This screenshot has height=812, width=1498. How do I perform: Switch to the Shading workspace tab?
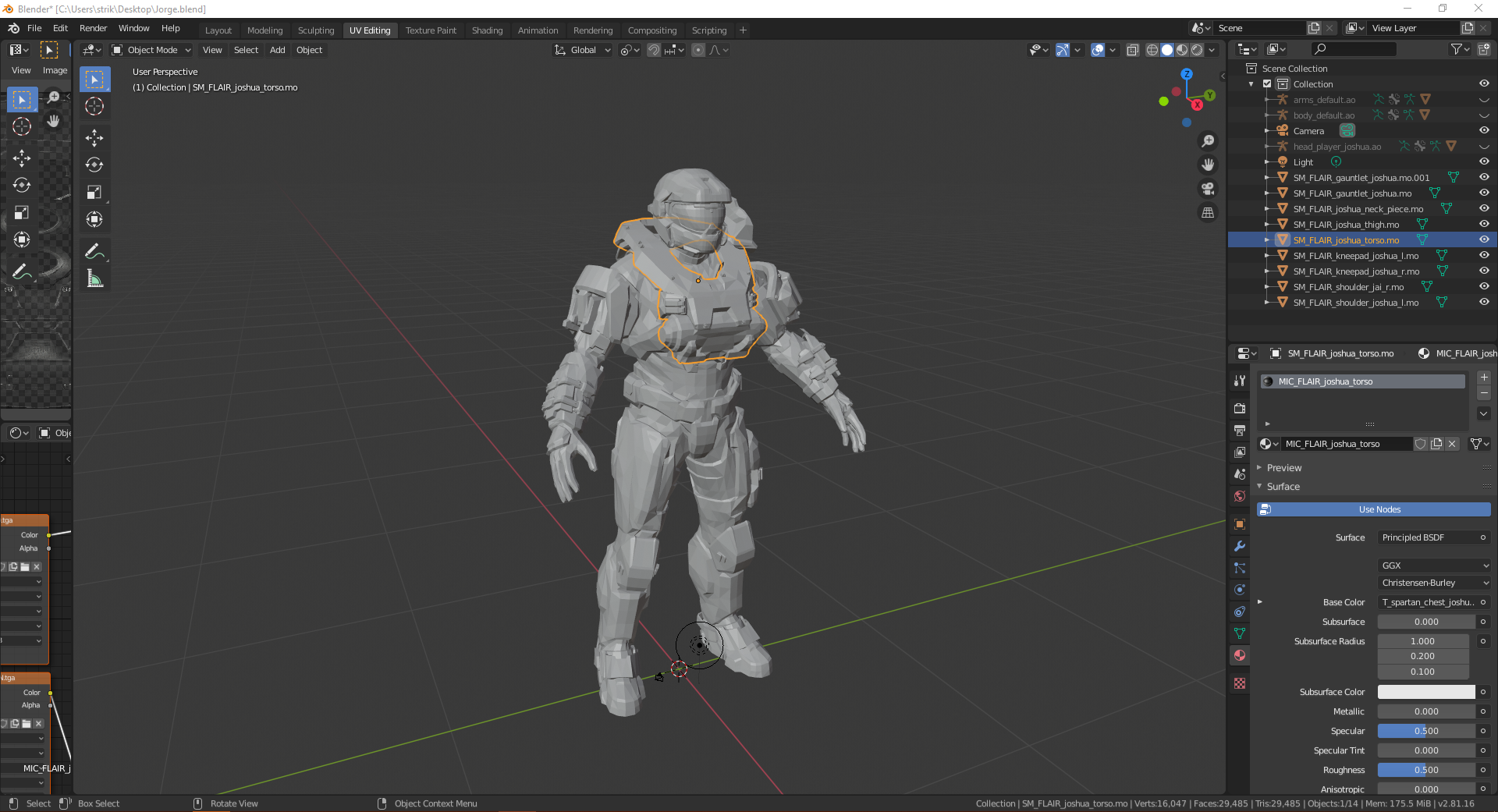coord(487,30)
